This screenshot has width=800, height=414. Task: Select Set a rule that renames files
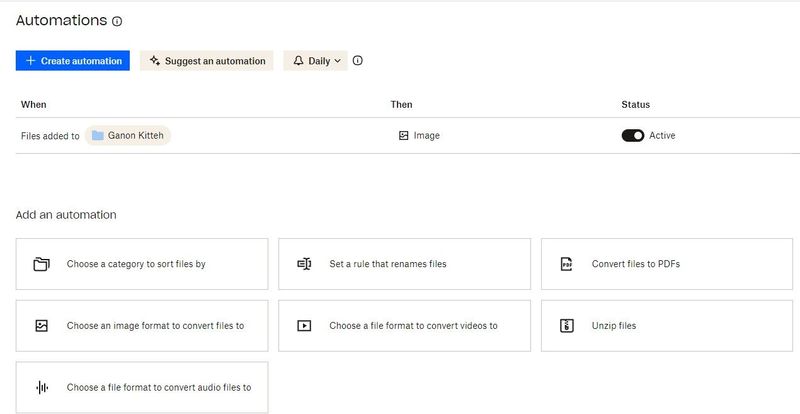404,264
